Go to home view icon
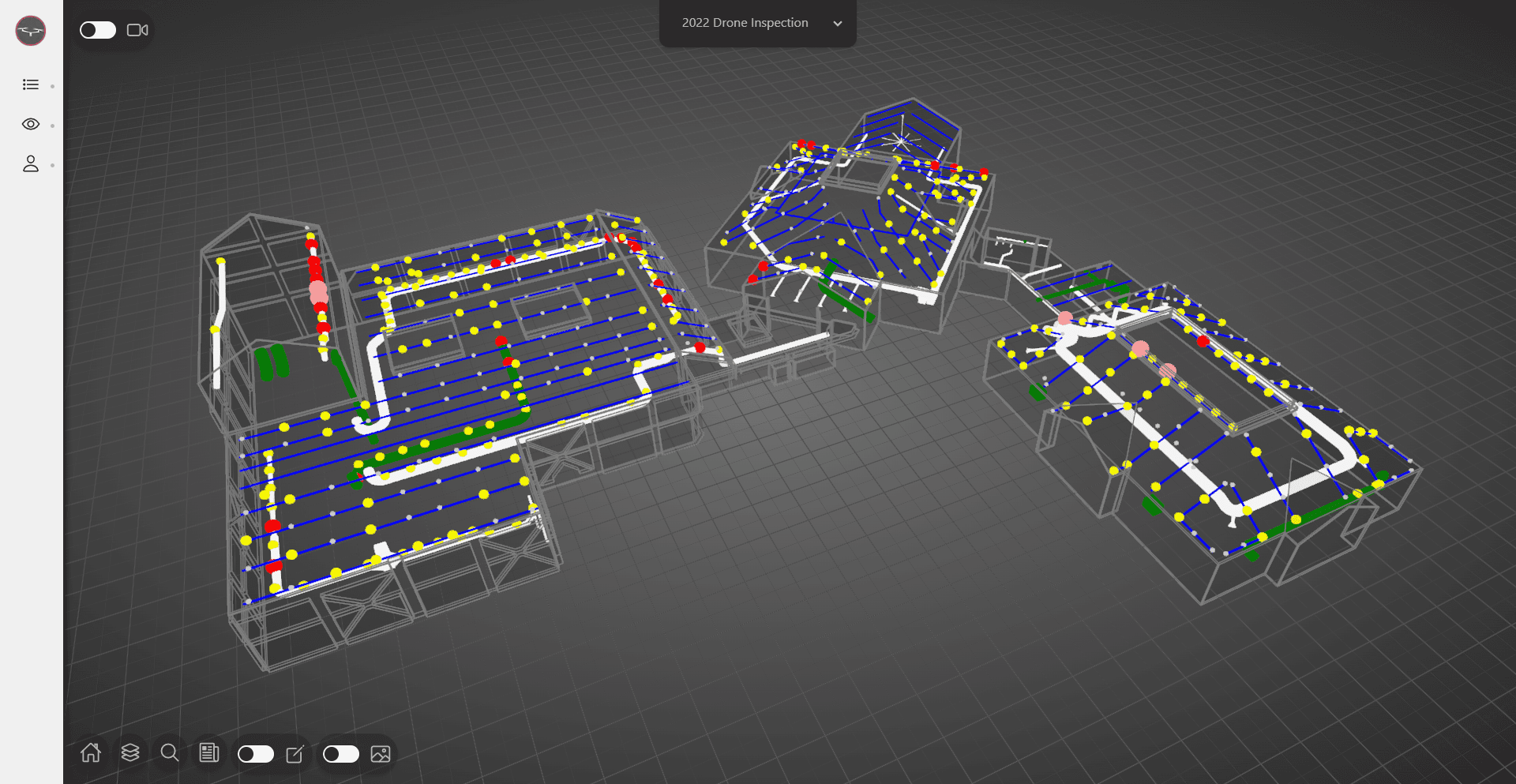This screenshot has height=784, width=1516. [91, 752]
